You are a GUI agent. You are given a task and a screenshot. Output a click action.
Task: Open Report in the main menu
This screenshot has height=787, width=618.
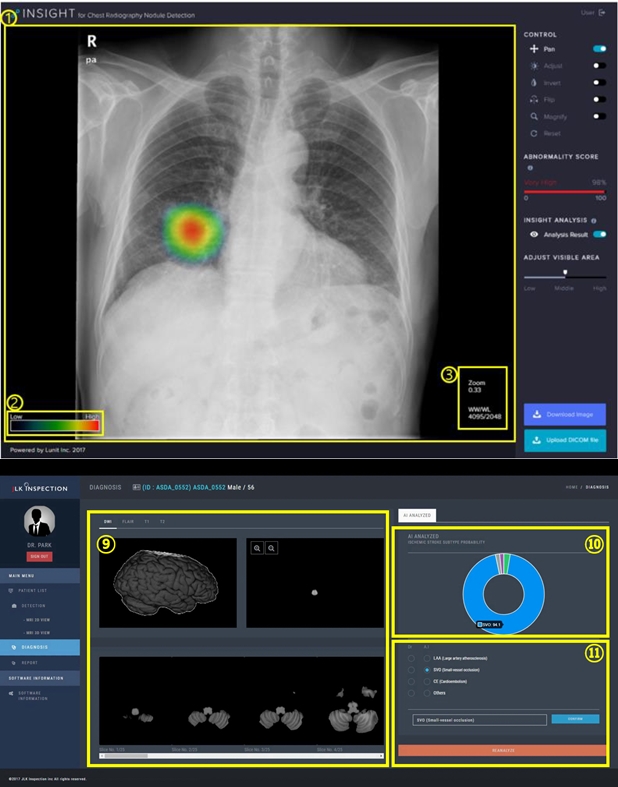point(30,661)
